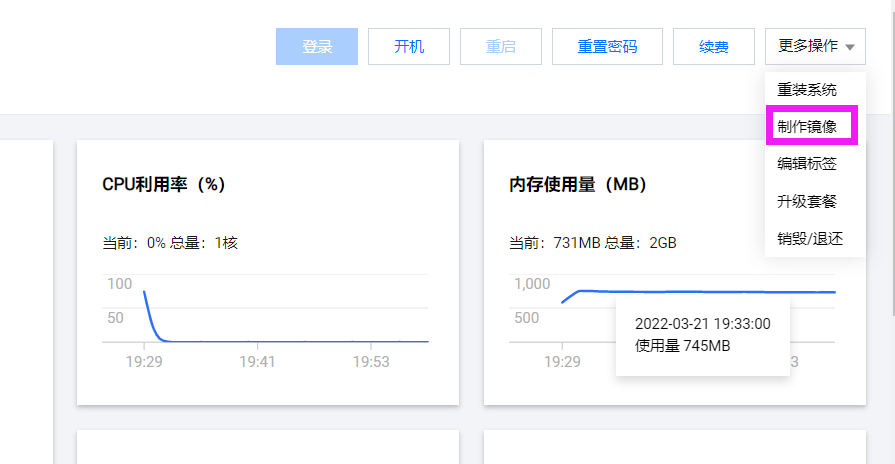Click the 19:41 label on CPU chart
The image size is (895, 464).
pos(258,362)
